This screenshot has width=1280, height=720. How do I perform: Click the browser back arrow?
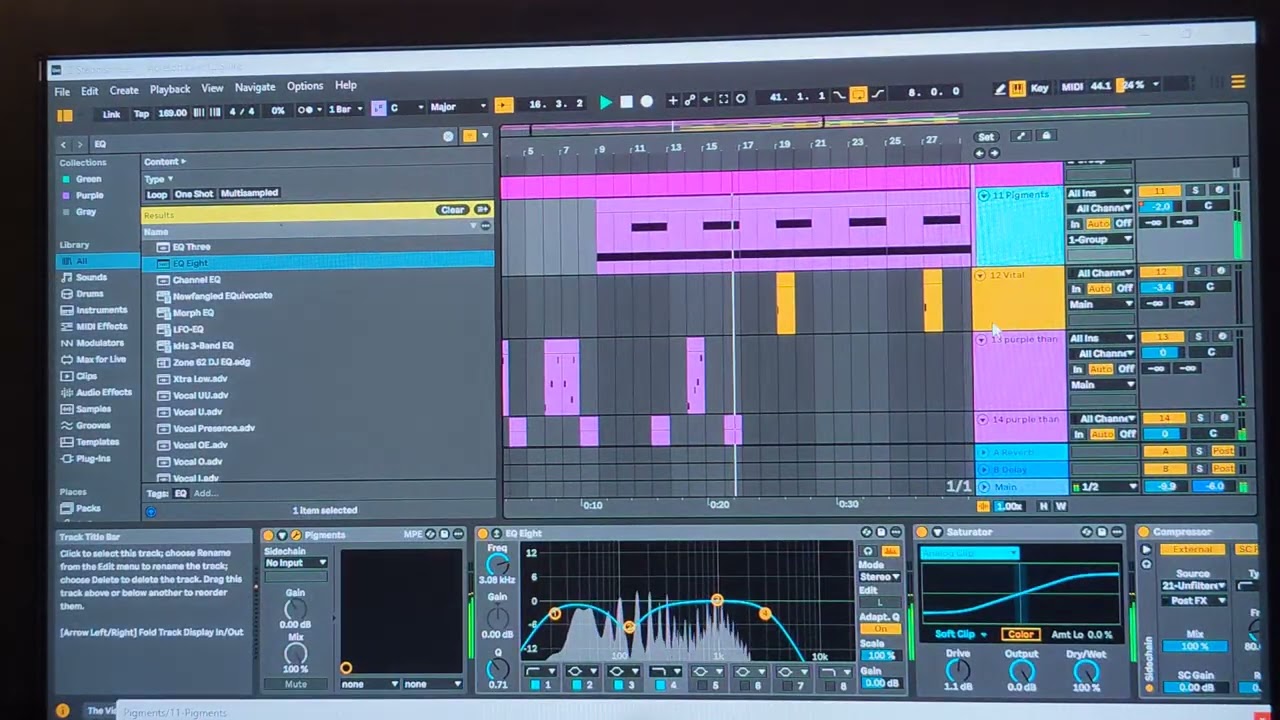click(63, 145)
